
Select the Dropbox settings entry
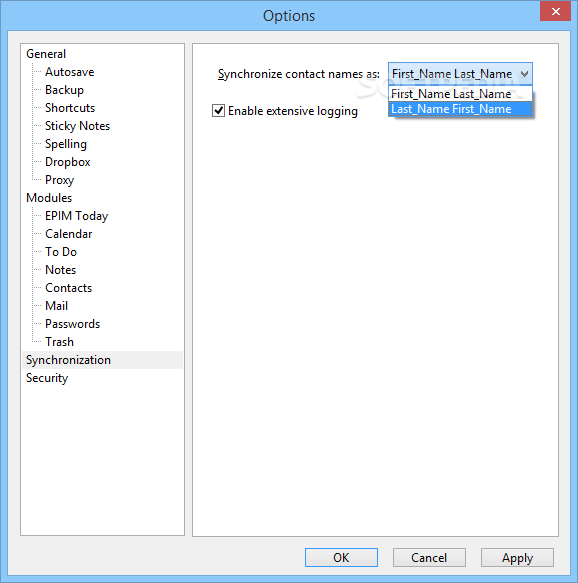coord(68,162)
